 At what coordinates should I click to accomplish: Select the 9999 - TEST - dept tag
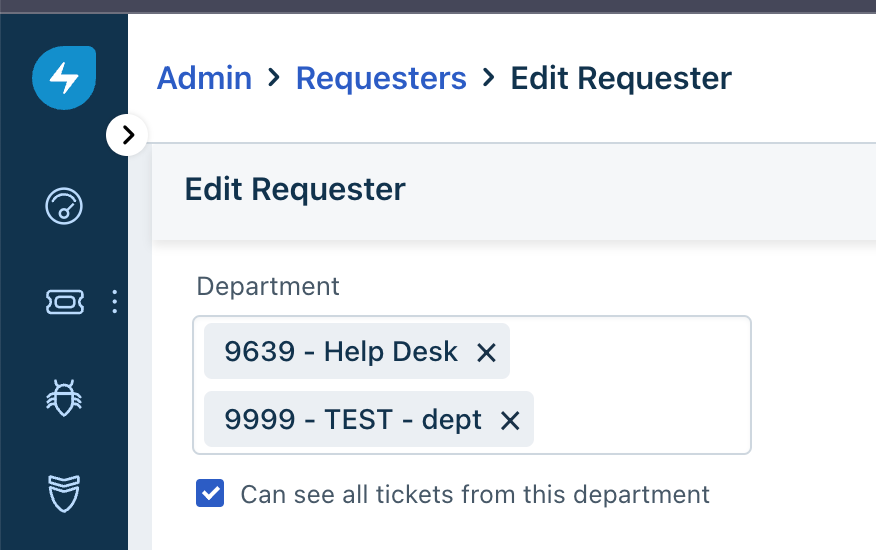click(352, 419)
